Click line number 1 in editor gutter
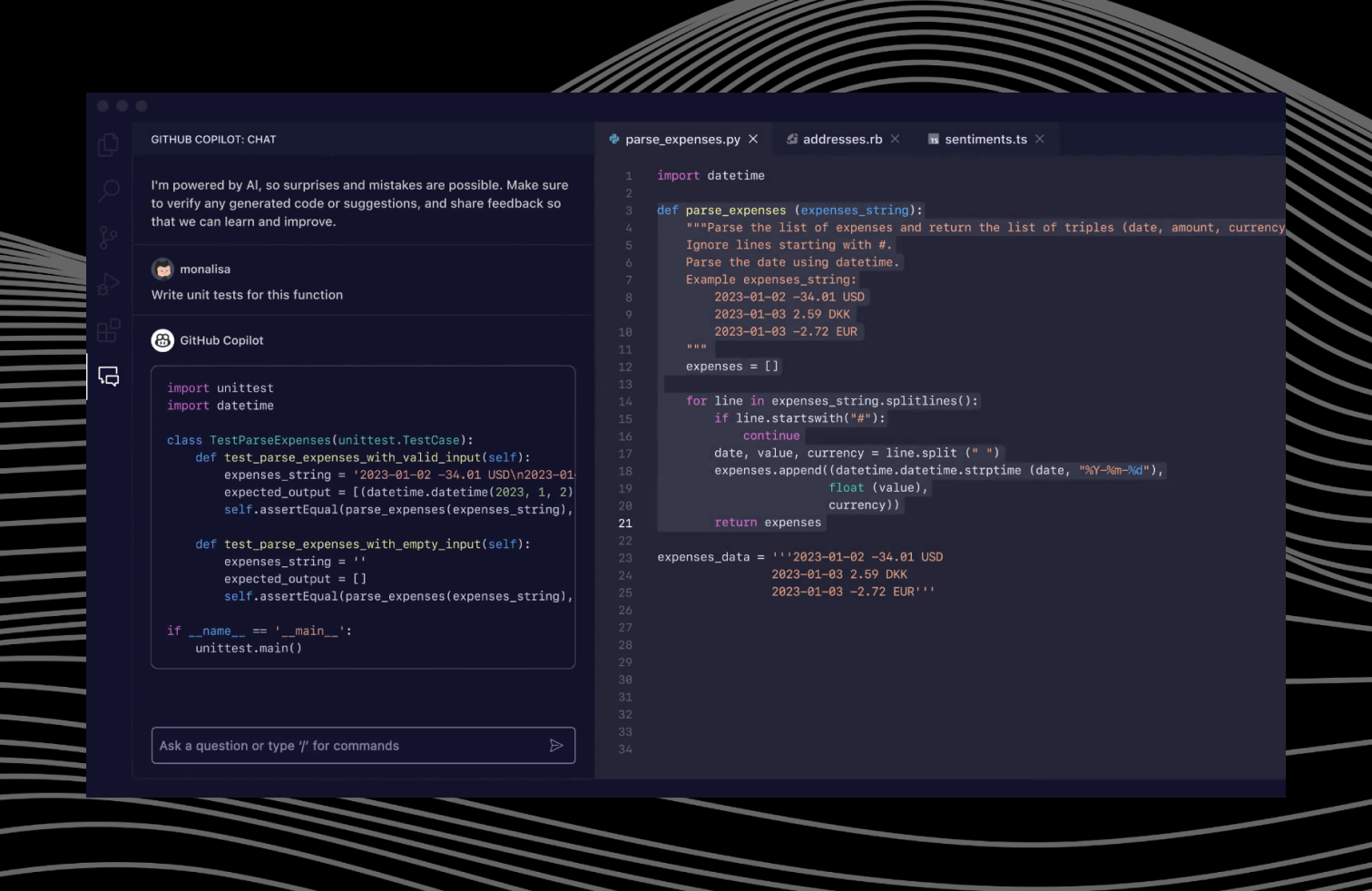 628,176
